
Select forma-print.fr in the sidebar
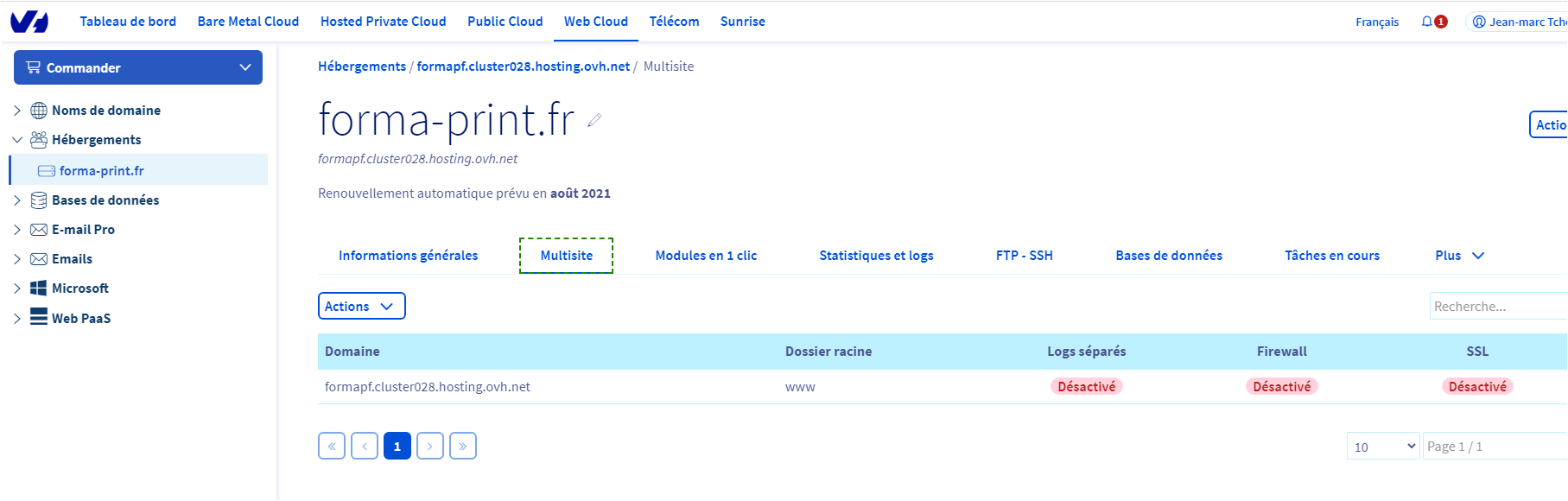pos(101,171)
